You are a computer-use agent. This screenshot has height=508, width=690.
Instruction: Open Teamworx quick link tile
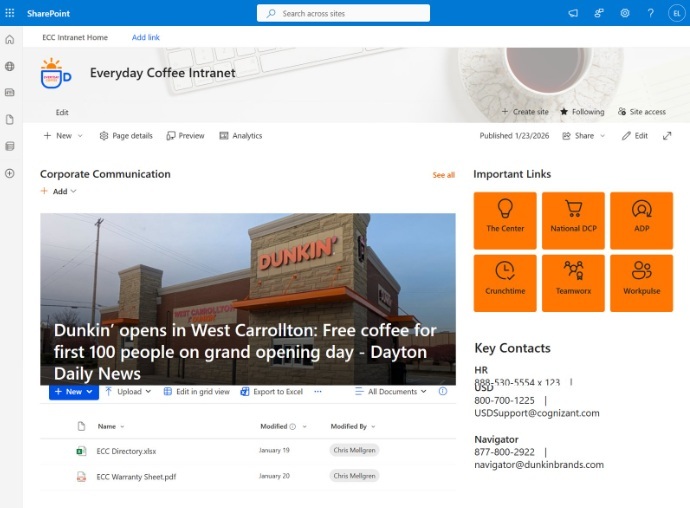(573, 283)
